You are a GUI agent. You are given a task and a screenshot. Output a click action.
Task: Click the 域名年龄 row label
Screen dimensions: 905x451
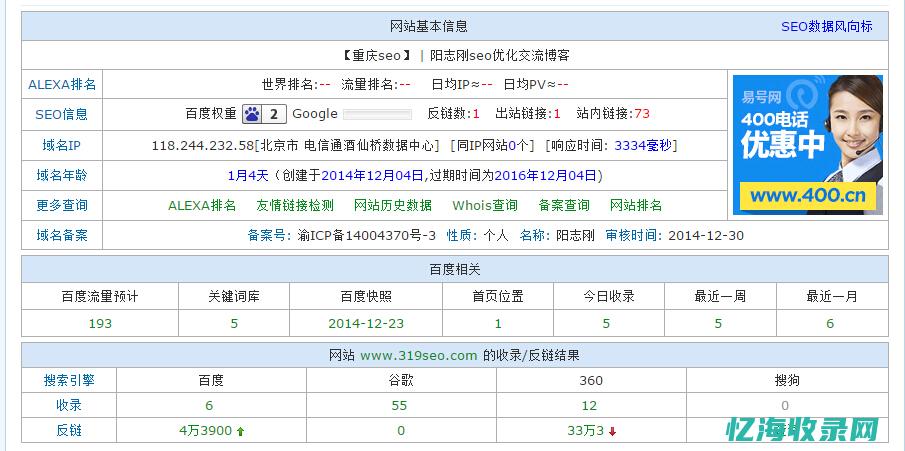coord(62,176)
